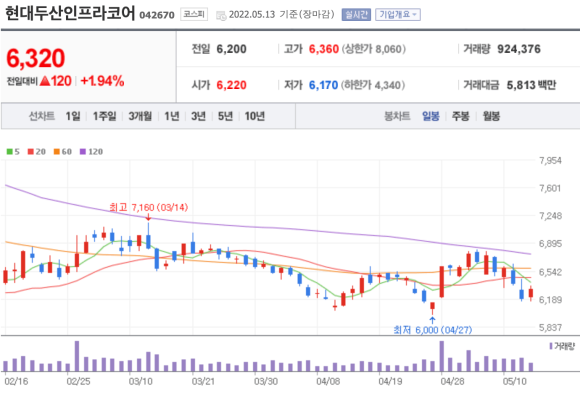580x393 pixels.
Task: Click the +1.94% change value
Action: point(102,81)
